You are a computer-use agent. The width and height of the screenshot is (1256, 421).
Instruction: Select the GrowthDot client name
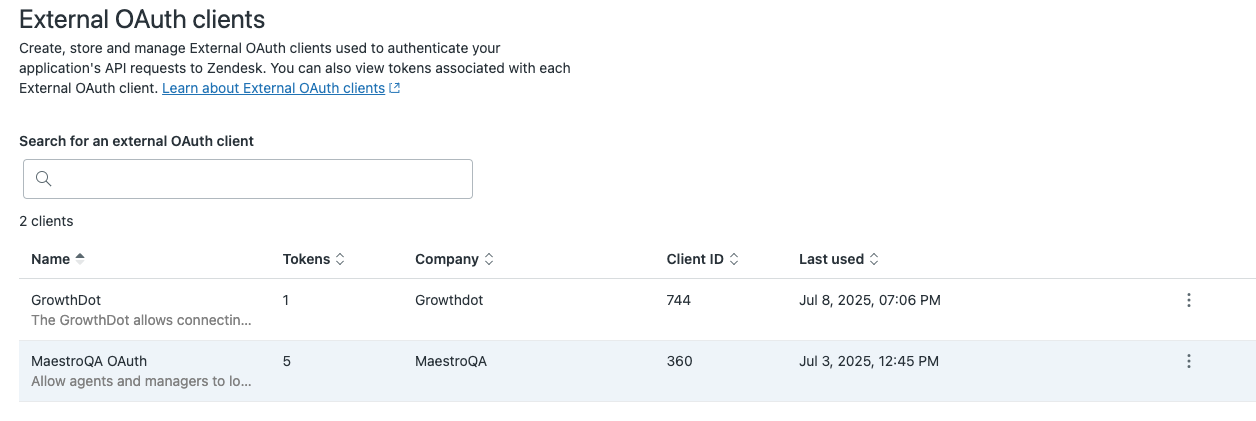click(x=66, y=300)
